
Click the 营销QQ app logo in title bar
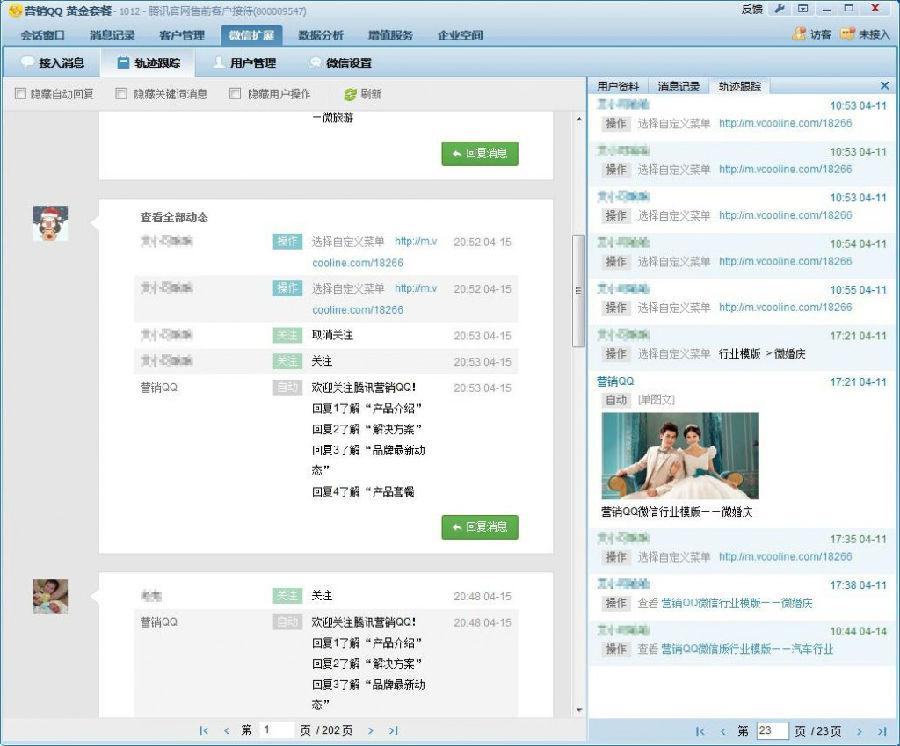point(15,10)
